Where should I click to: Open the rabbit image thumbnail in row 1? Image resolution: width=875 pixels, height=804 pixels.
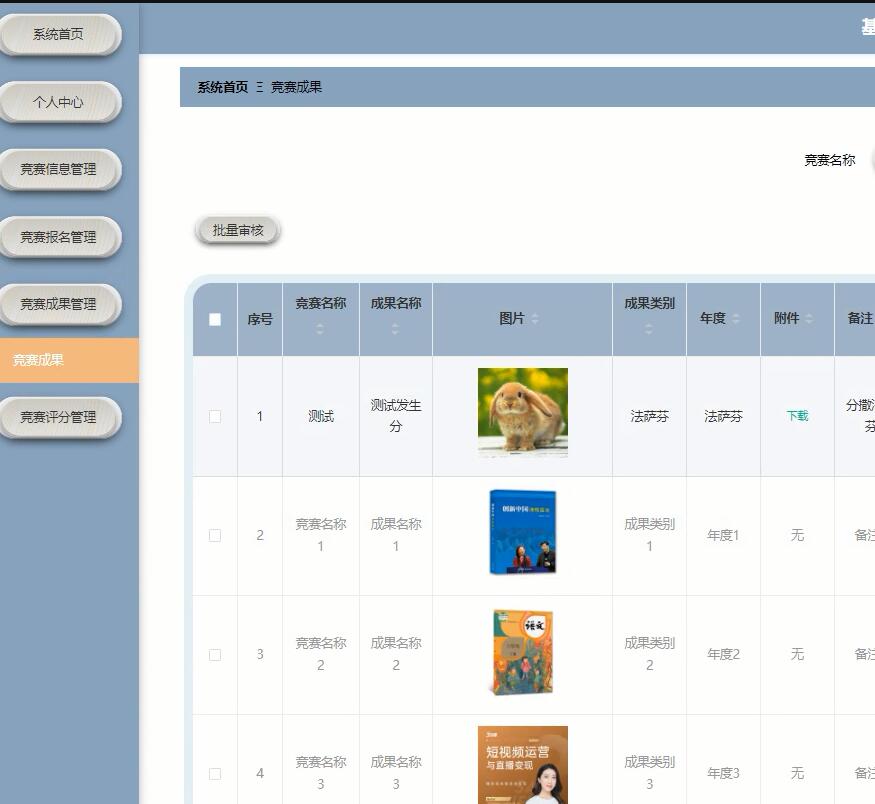point(523,413)
